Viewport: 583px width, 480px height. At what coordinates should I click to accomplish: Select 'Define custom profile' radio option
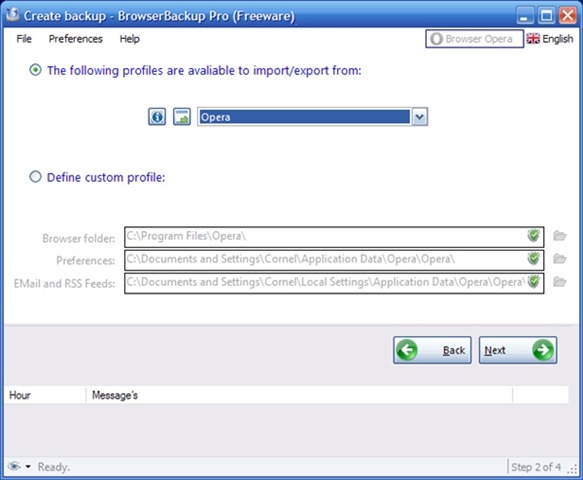pyautogui.click(x=35, y=177)
